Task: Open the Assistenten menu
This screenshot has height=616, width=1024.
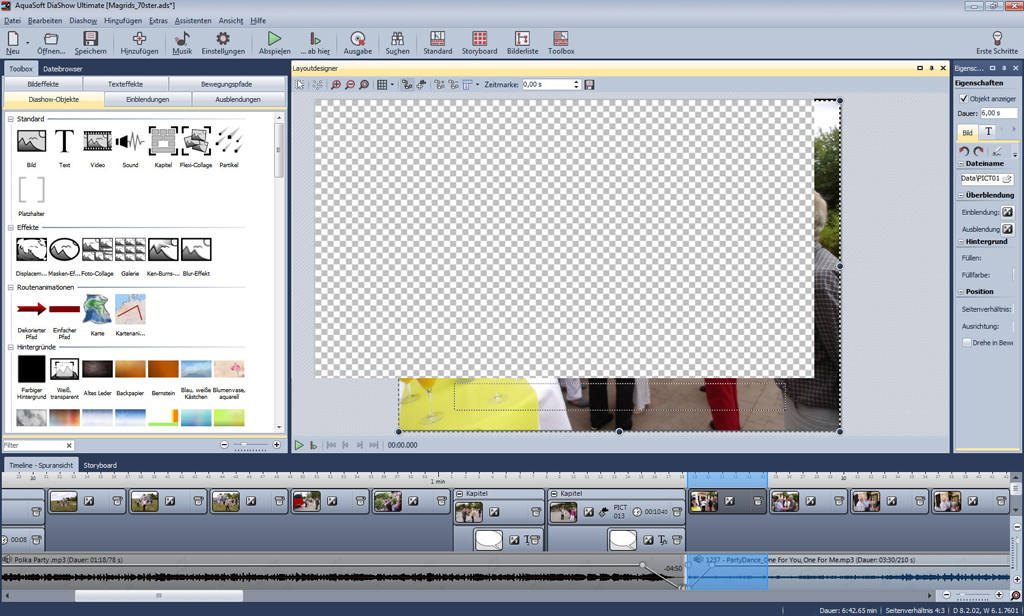Action: click(x=193, y=21)
